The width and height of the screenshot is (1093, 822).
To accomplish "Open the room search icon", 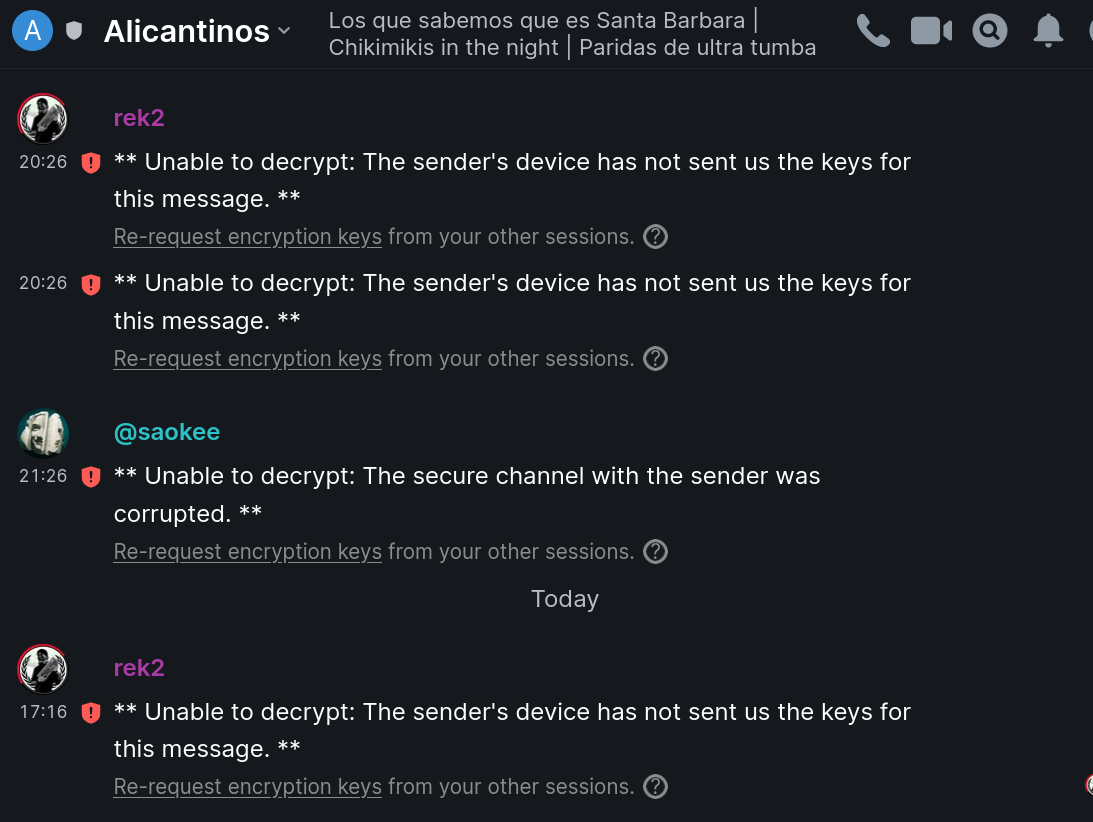I will 989,32.
